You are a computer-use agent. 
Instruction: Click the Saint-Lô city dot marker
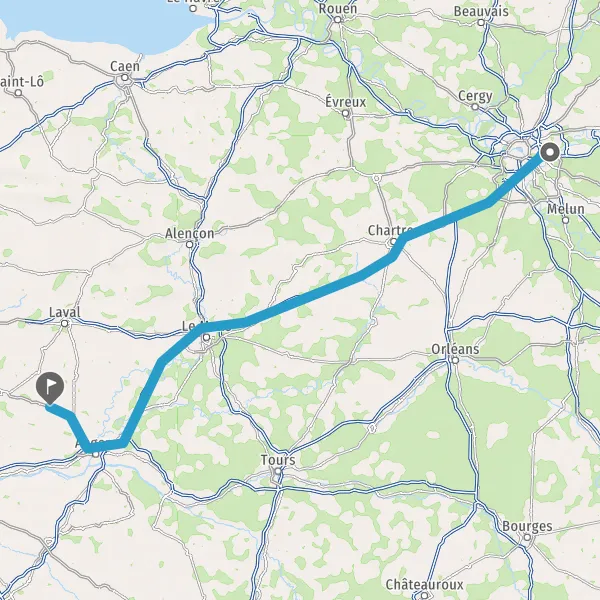click(18, 93)
